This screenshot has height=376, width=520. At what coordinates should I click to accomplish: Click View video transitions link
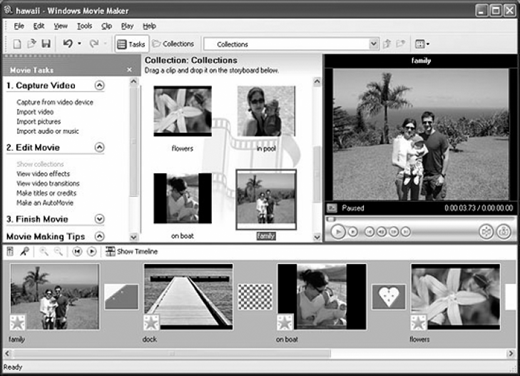coord(48,183)
